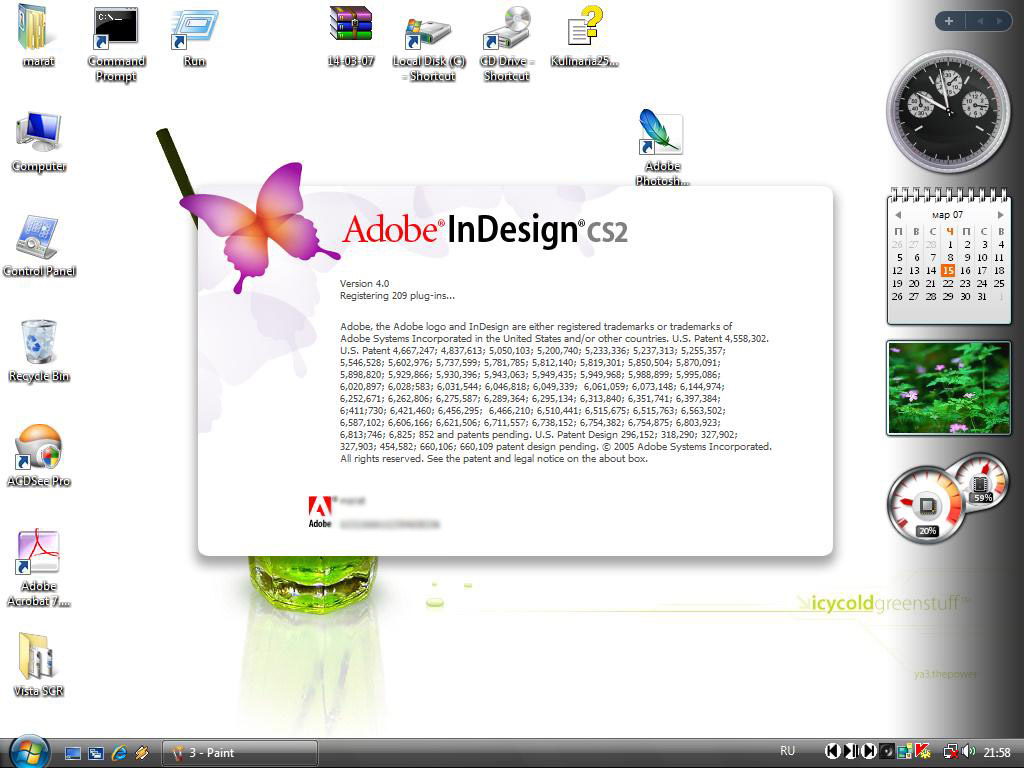Click the Kaspersky tray icon
The image size is (1024, 768).
tap(923, 752)
